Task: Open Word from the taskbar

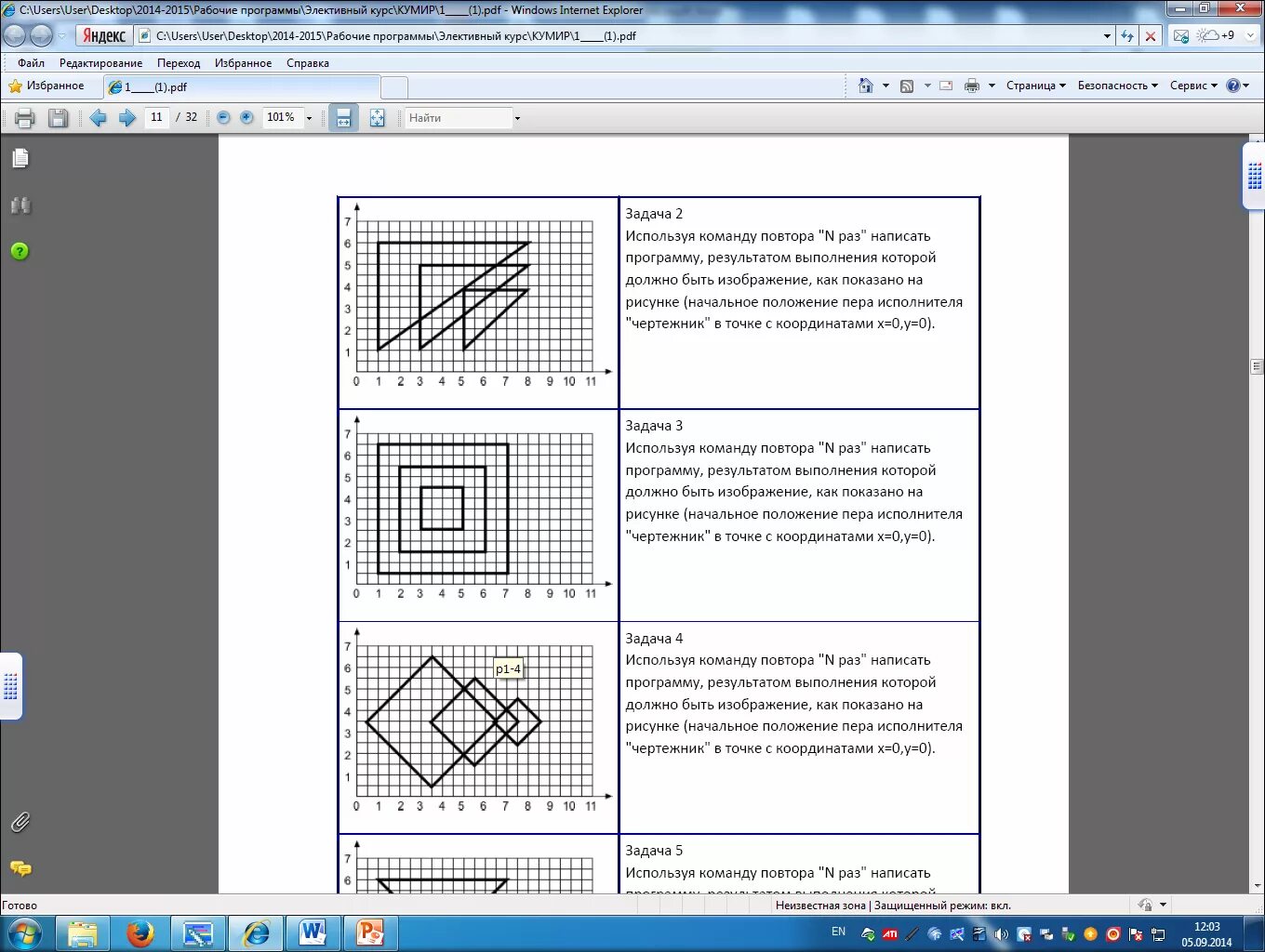Action: [x=313, y=932]
